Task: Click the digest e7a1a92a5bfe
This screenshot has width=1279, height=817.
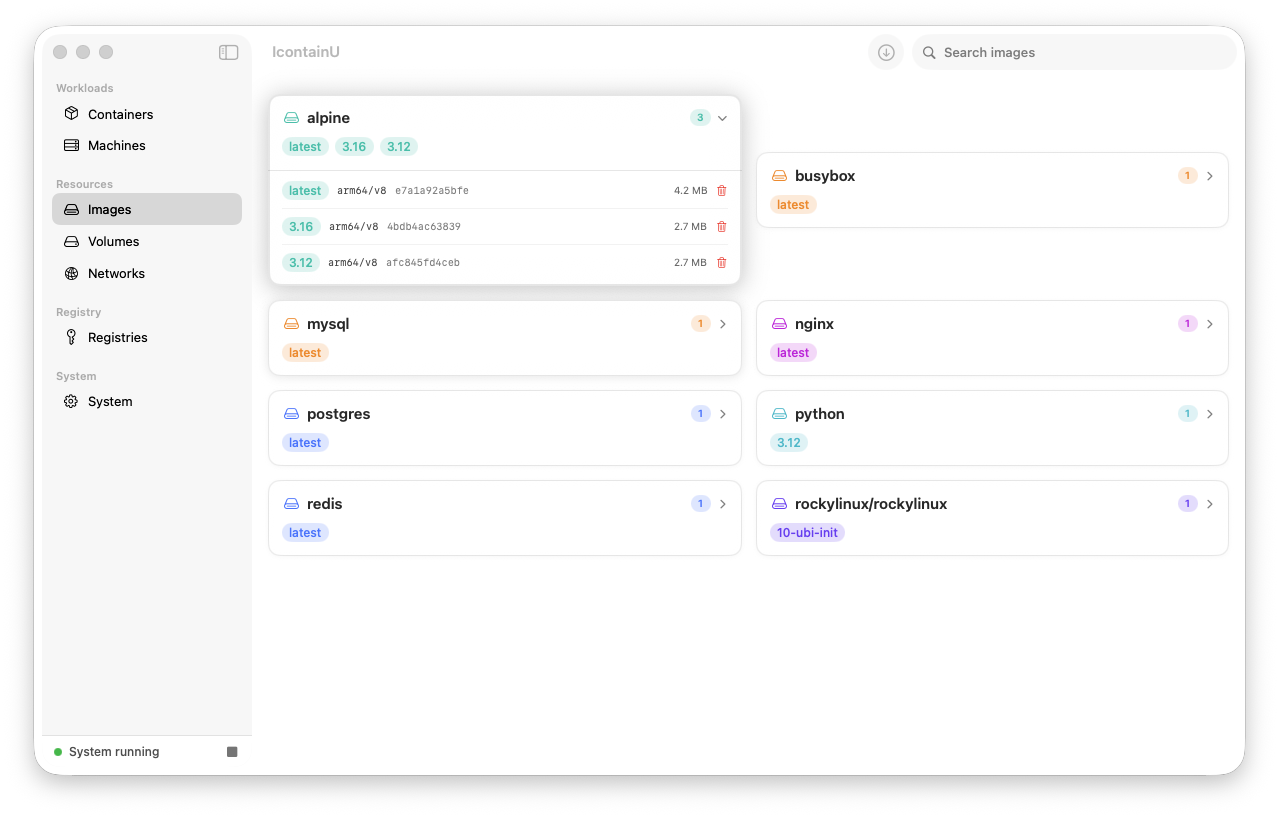Action: [x=432, y=191]
